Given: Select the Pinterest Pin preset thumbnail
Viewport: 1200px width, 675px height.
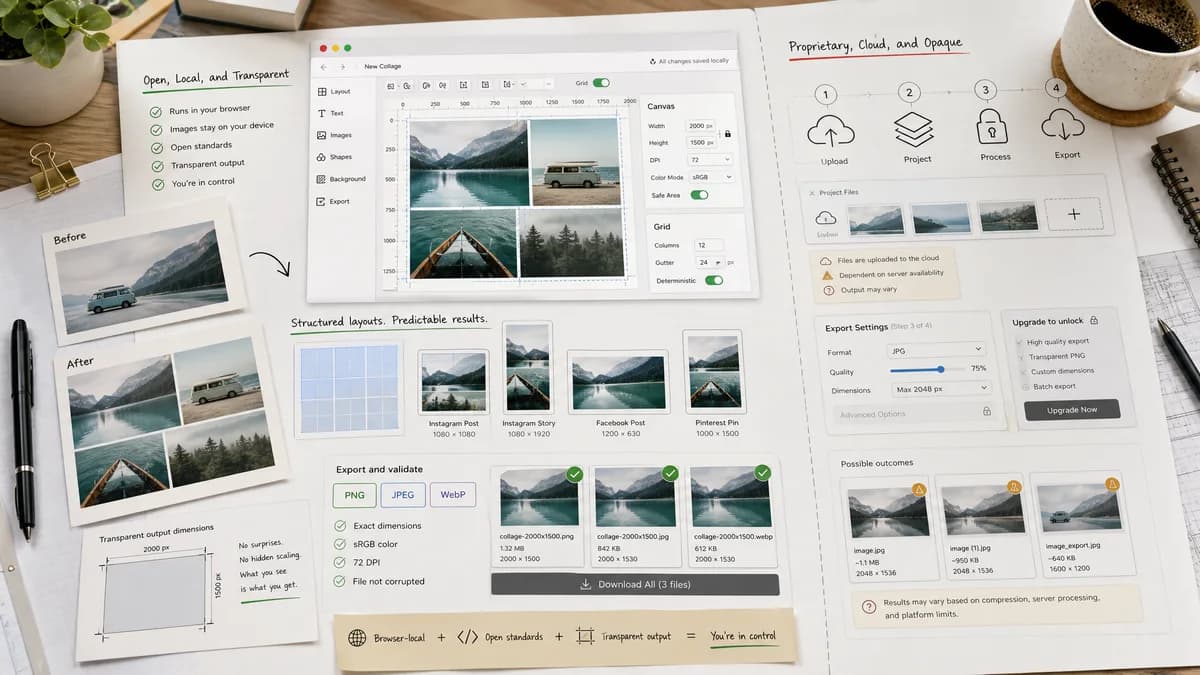Looking at the screenshot, I should [x=713, y=370].
